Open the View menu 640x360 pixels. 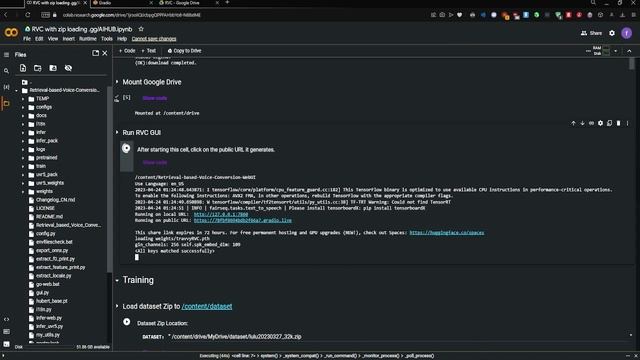[53, 39]
